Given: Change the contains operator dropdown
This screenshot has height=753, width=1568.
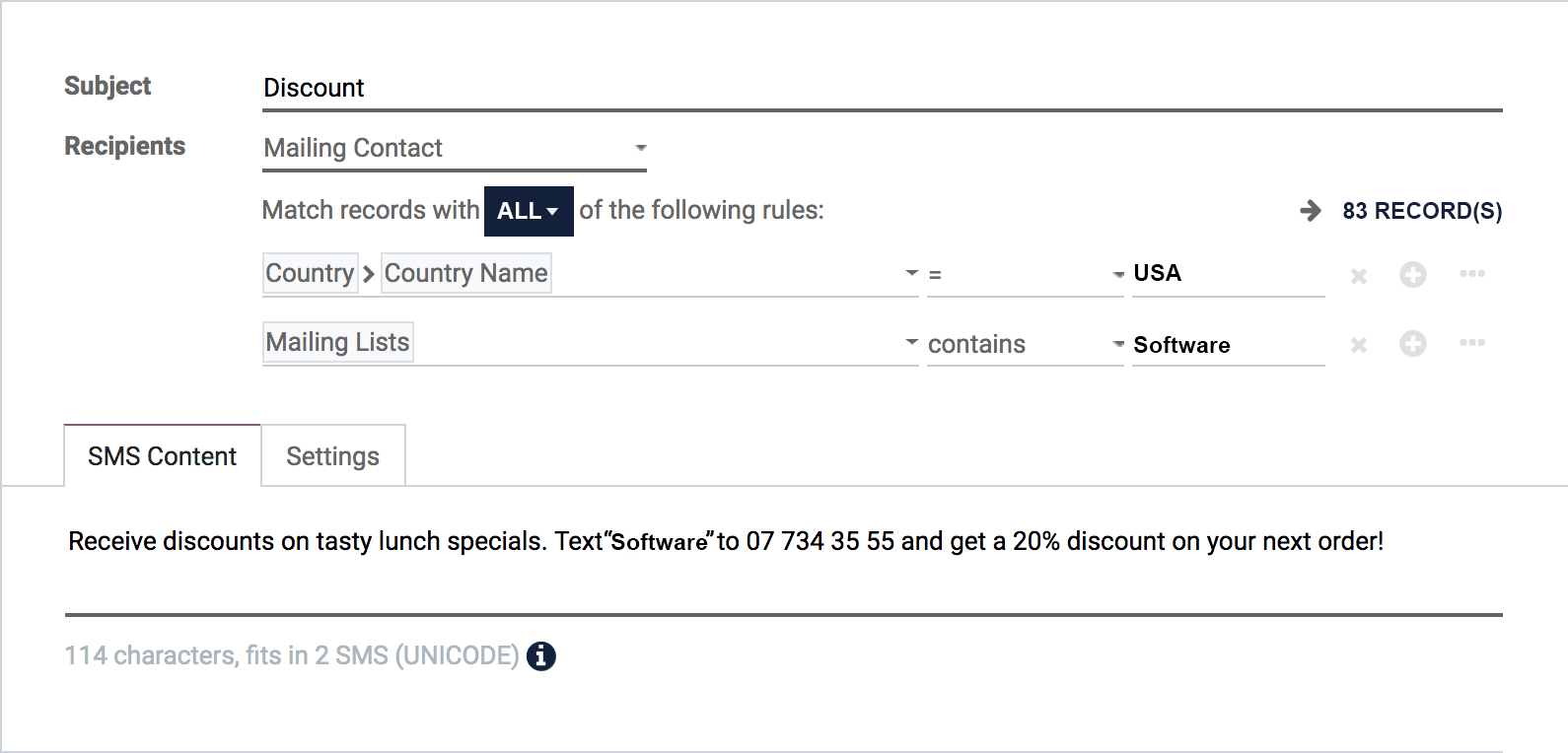Looking at the screenshot, I should coord(1026,344).
